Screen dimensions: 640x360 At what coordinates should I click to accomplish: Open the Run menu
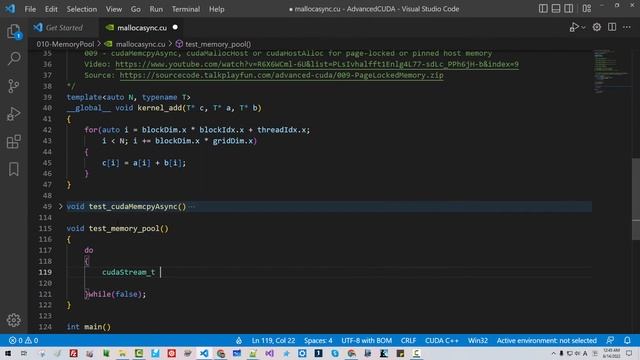point(156,9)
